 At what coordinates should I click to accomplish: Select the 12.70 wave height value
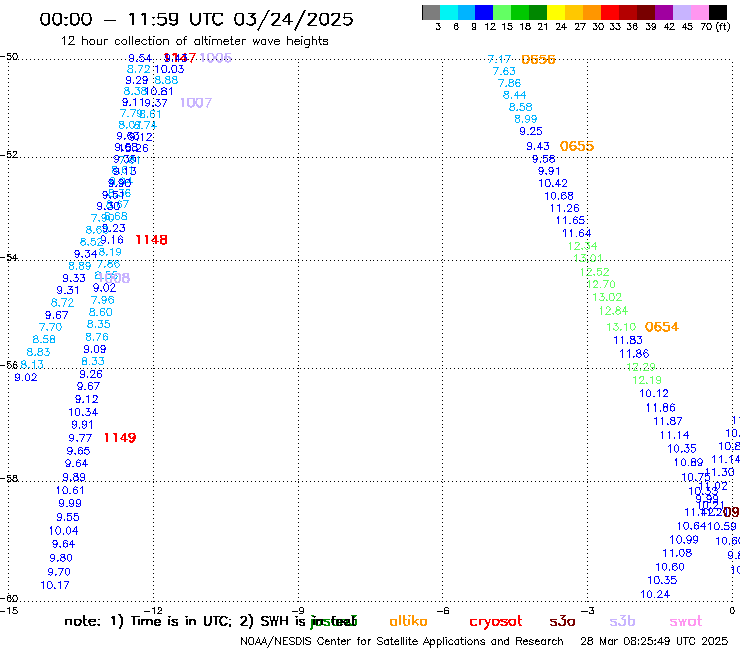coord(601,284)
